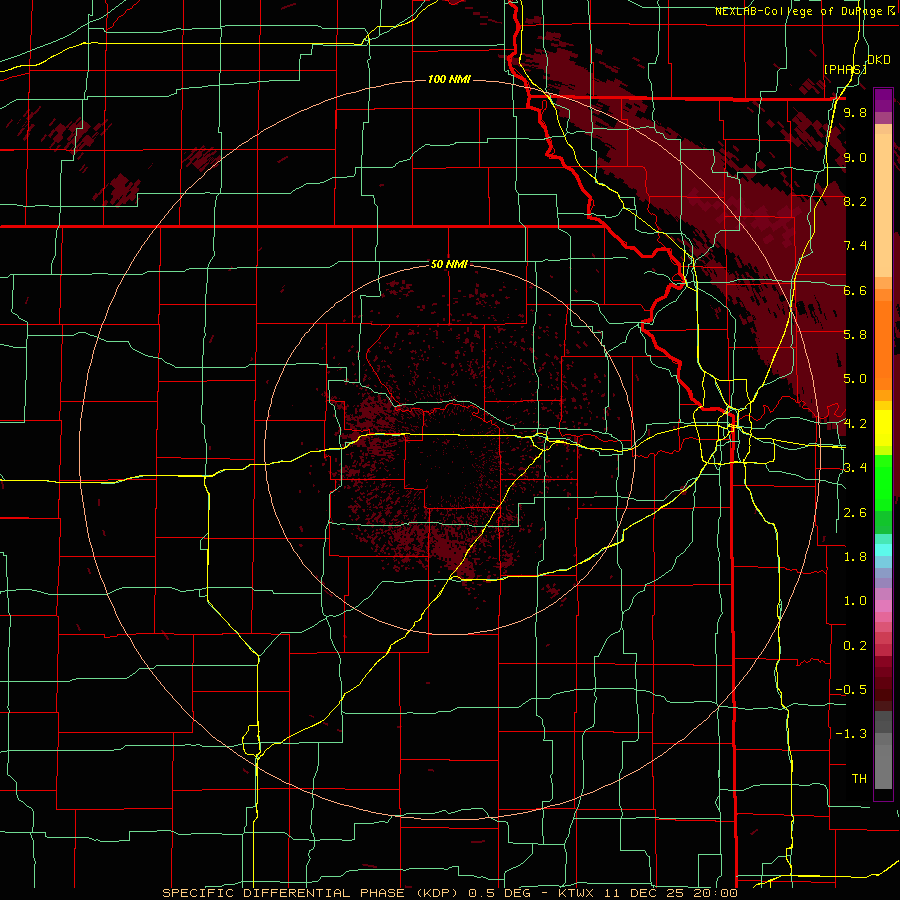The width and height of the screenshot is (900, 900).
Task: Click the 5.8 value on color scale
Action: 855,335
